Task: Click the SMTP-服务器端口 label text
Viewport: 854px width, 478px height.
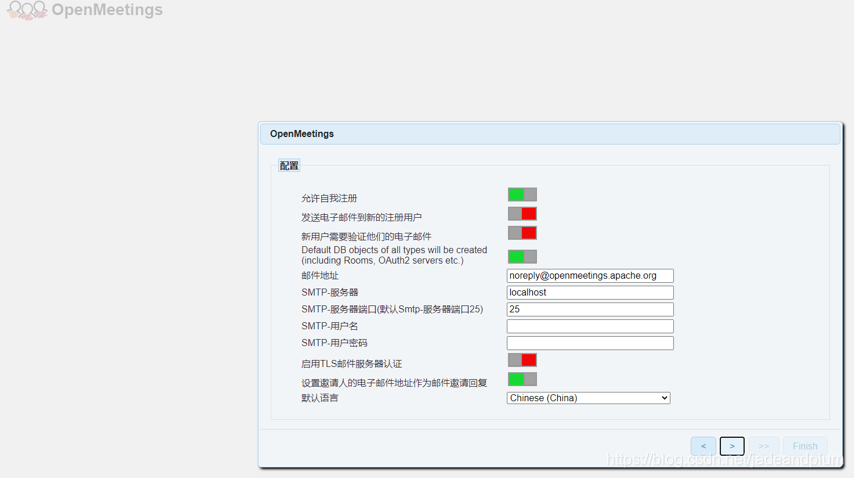Action: [392, 309]
